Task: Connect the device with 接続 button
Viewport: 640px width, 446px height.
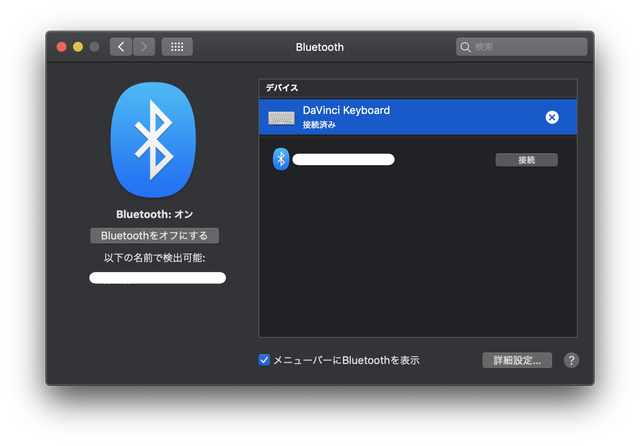Action: 527,160
